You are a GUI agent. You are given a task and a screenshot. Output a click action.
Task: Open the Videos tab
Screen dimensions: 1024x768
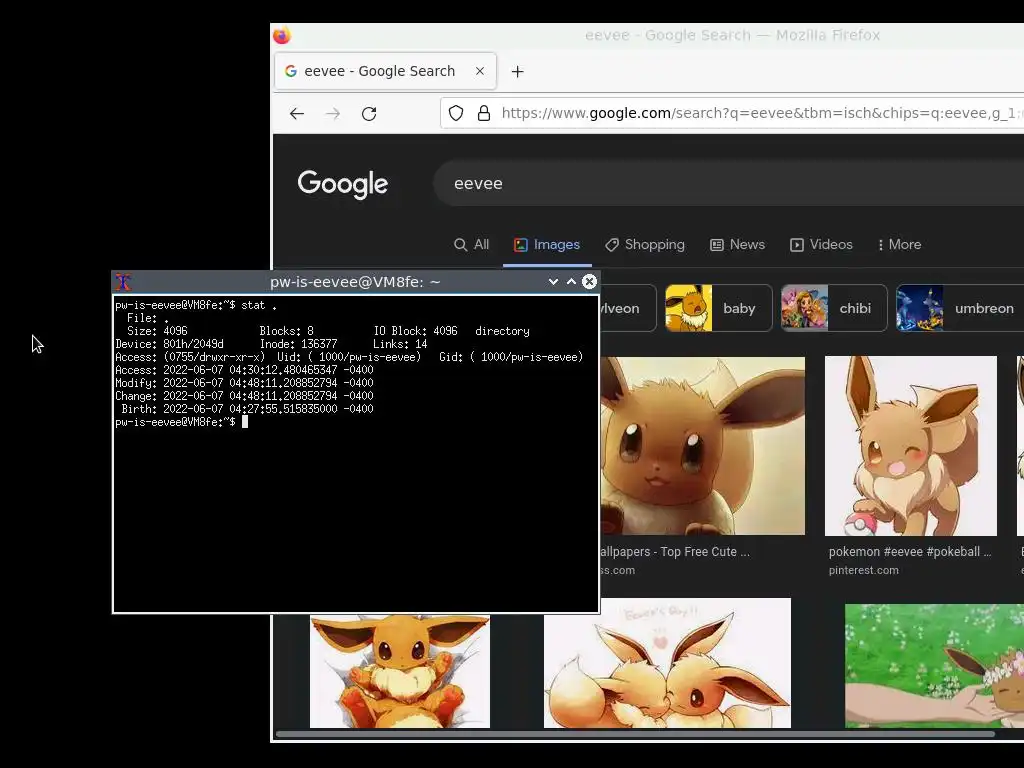[x=821, y=244]
